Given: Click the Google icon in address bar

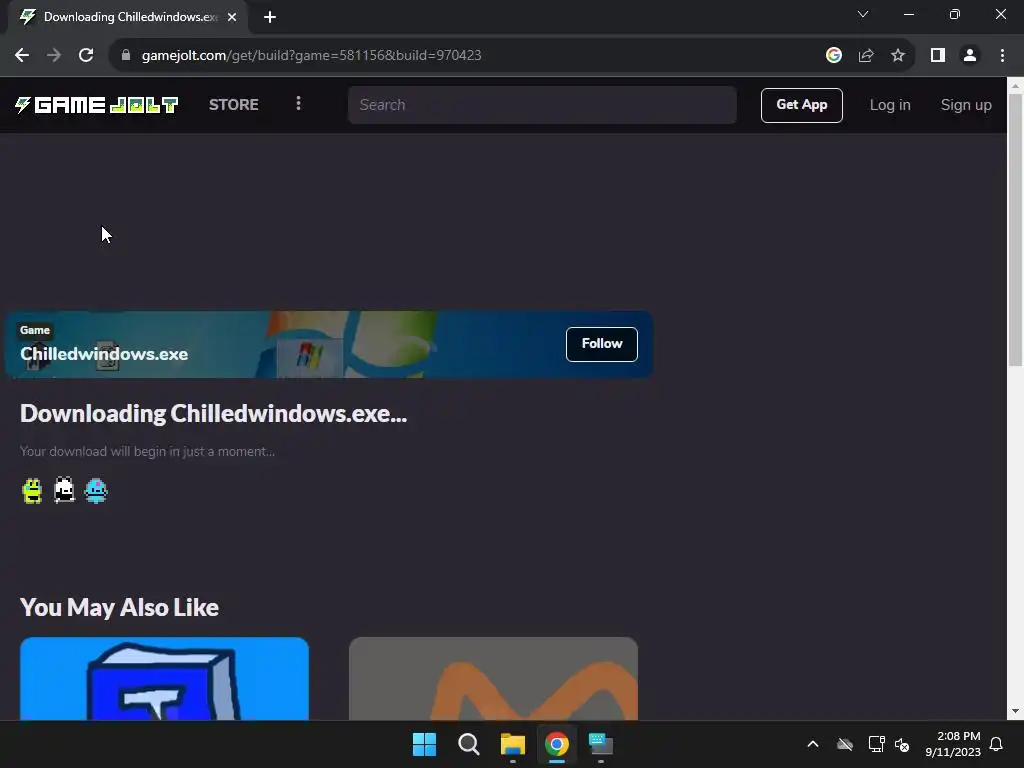Looking at the screenshot, I should (833, 55).
